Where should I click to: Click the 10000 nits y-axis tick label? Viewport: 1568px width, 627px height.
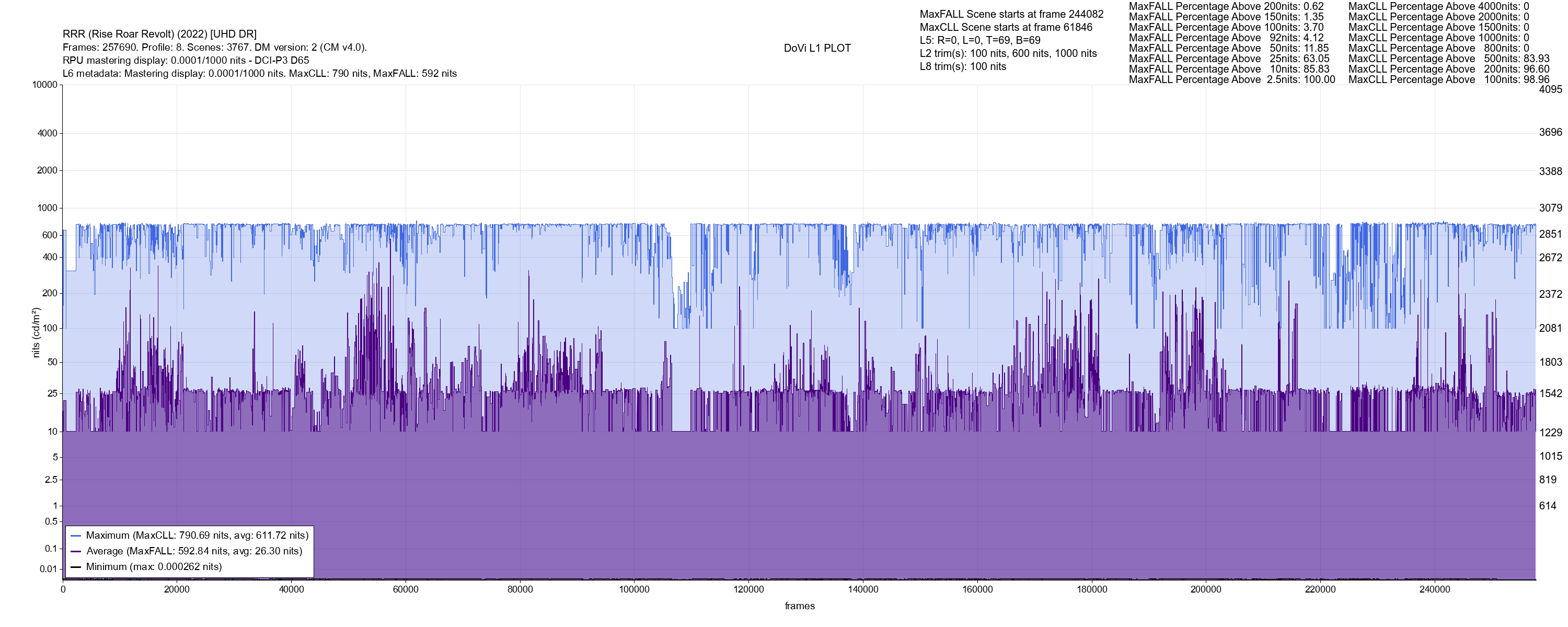44,85
